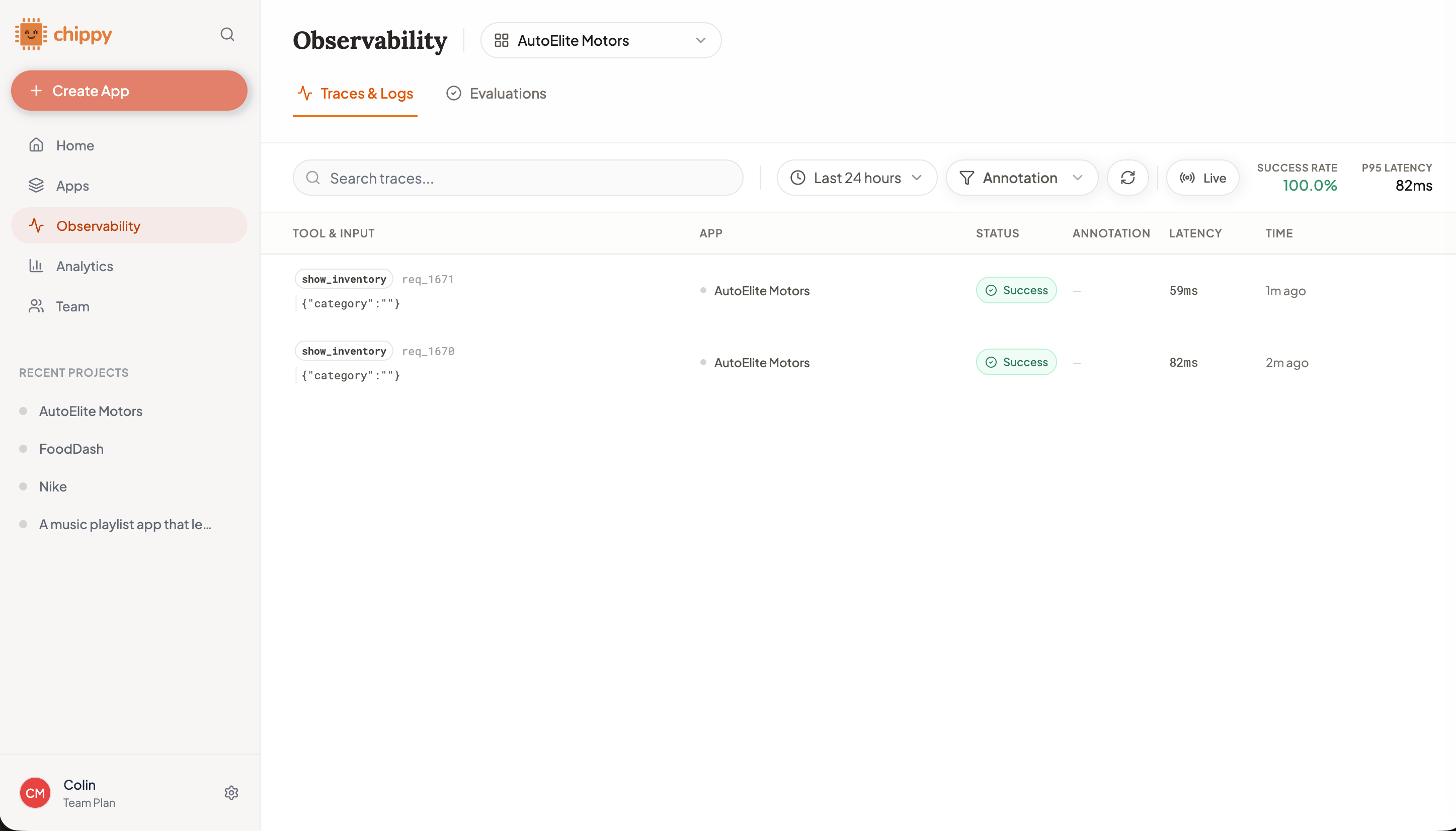
Task: Click the 82ms latency in req_1670 row
Action: point(1183,362)
